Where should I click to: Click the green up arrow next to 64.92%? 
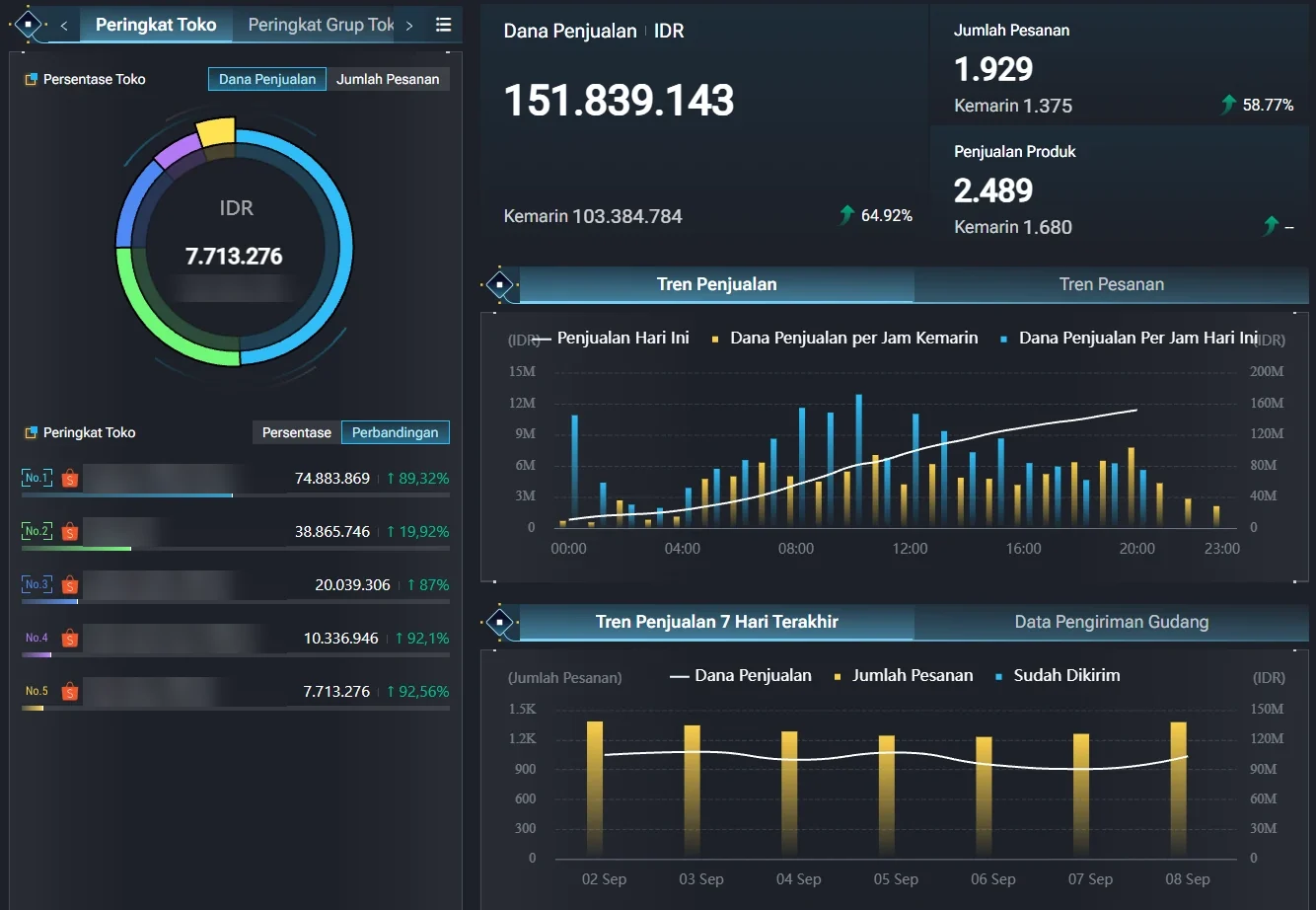click(846, 214)
